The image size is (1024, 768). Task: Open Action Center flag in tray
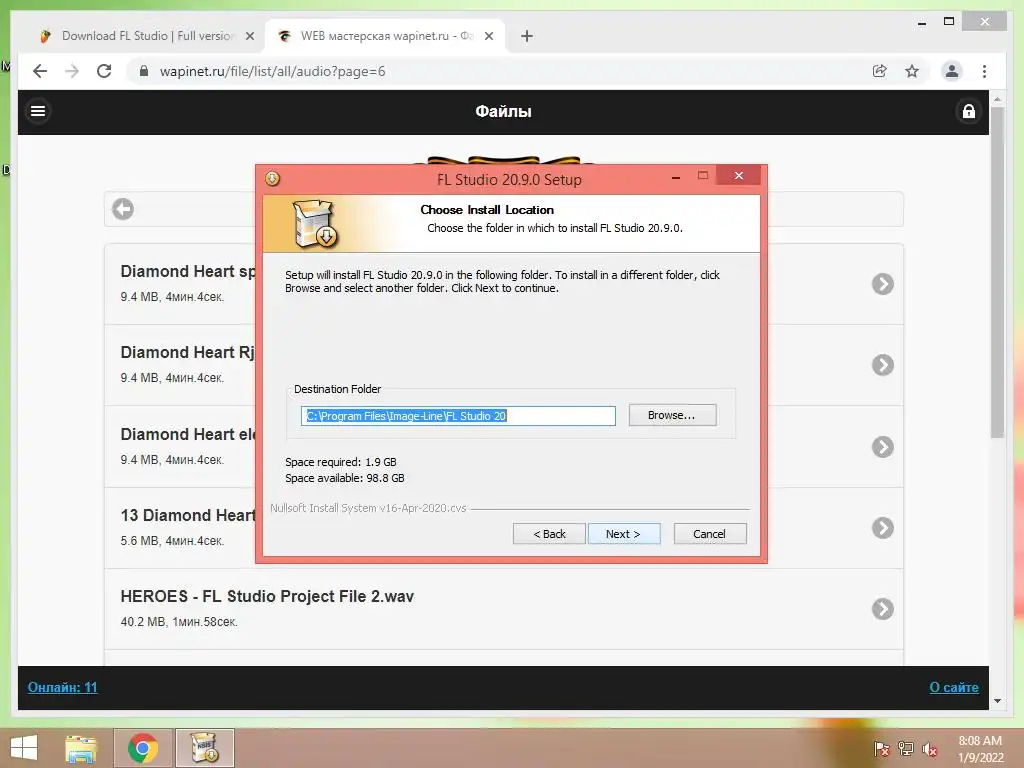(881, 748)
